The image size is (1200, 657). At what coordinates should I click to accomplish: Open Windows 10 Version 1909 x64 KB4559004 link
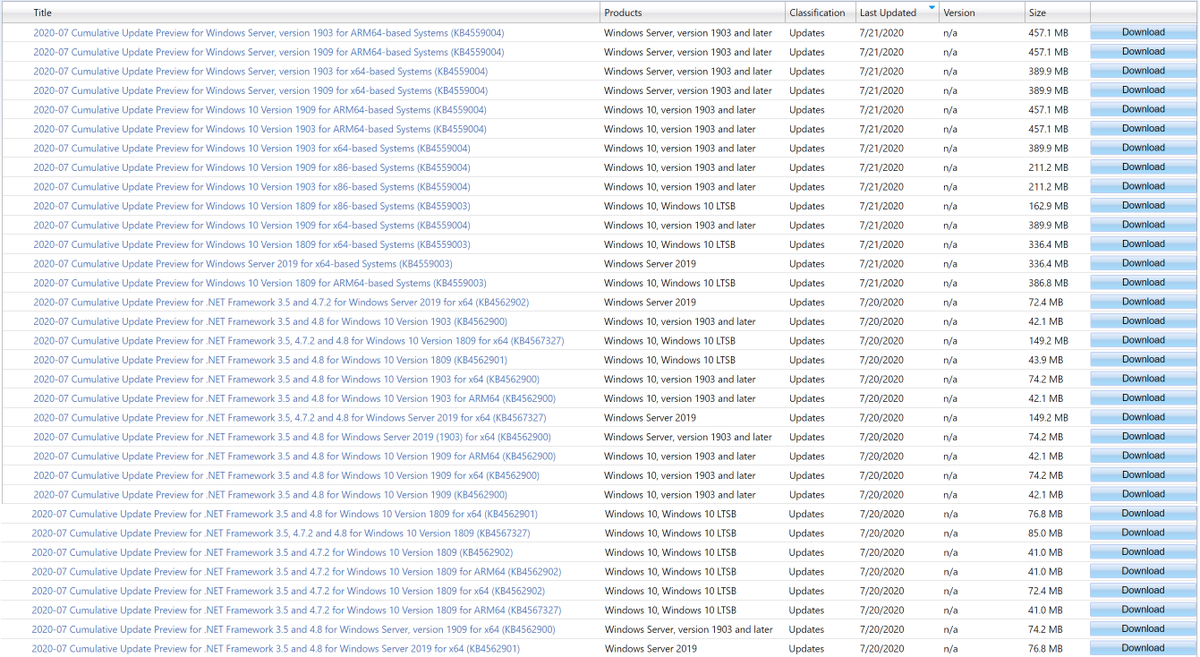(252, 225)
